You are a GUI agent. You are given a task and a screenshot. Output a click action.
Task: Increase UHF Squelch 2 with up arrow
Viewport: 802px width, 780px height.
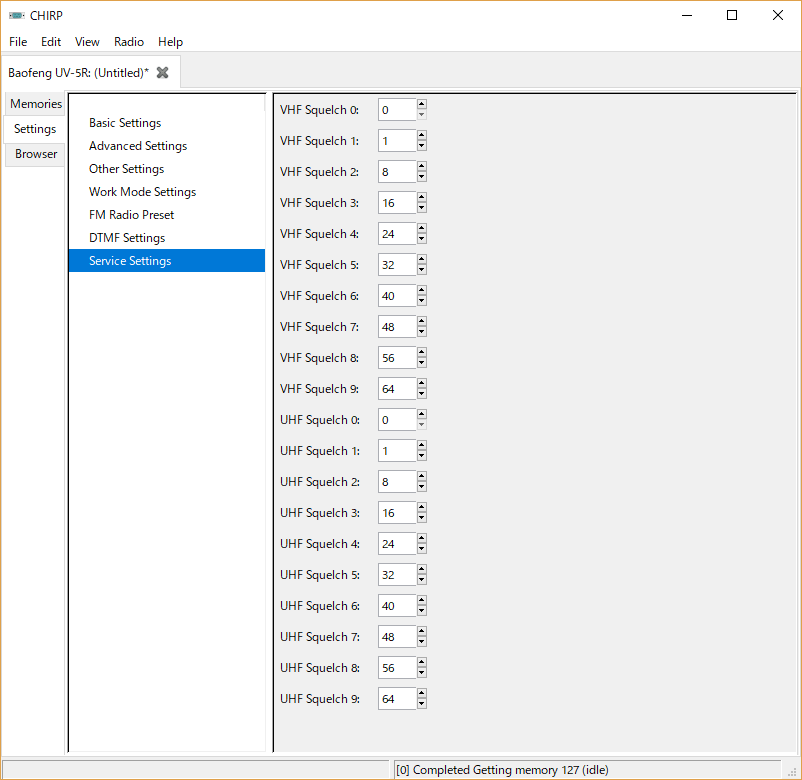click(x=421, y=476)
